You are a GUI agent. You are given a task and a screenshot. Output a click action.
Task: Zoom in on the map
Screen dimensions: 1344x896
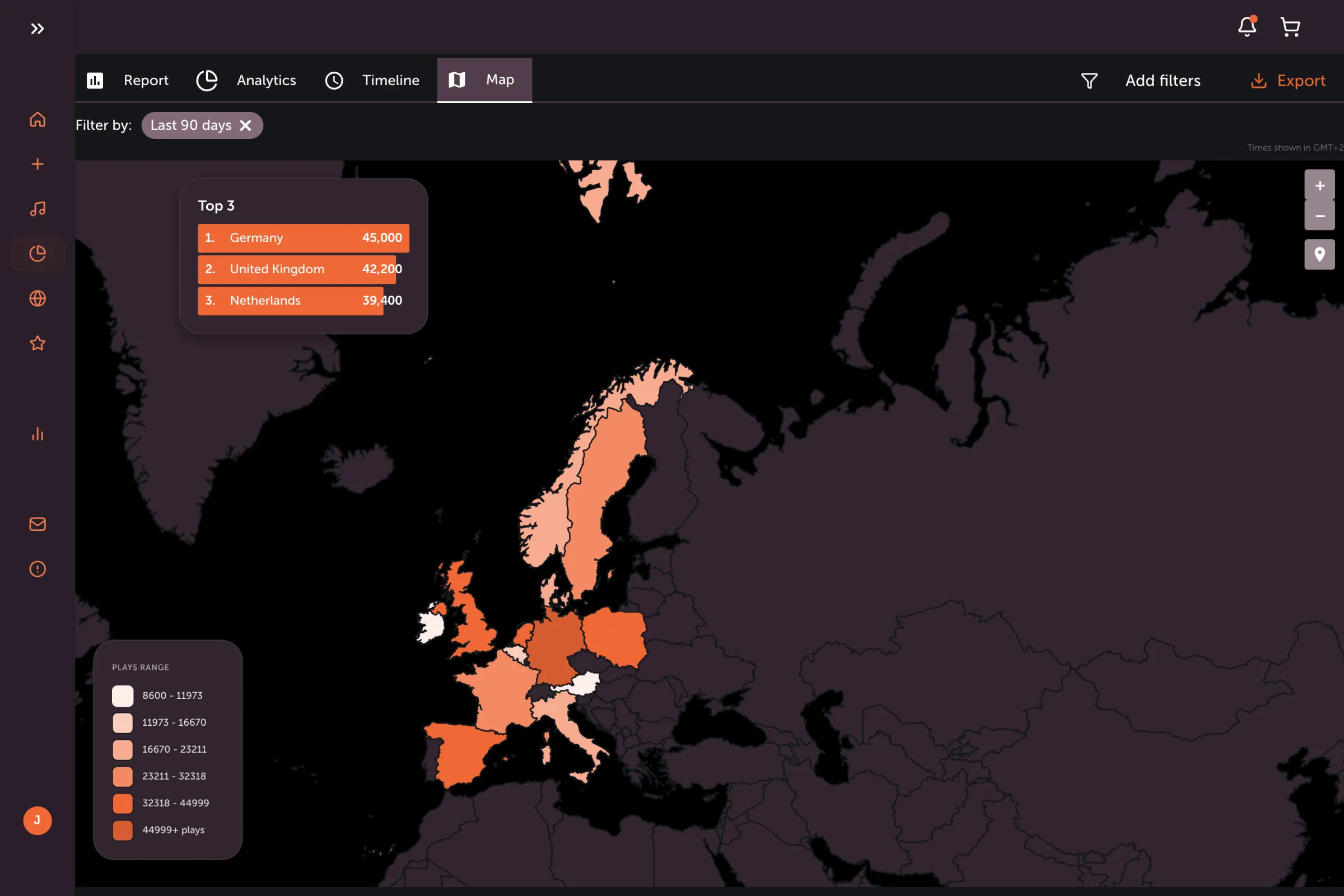pos(1319,185)
